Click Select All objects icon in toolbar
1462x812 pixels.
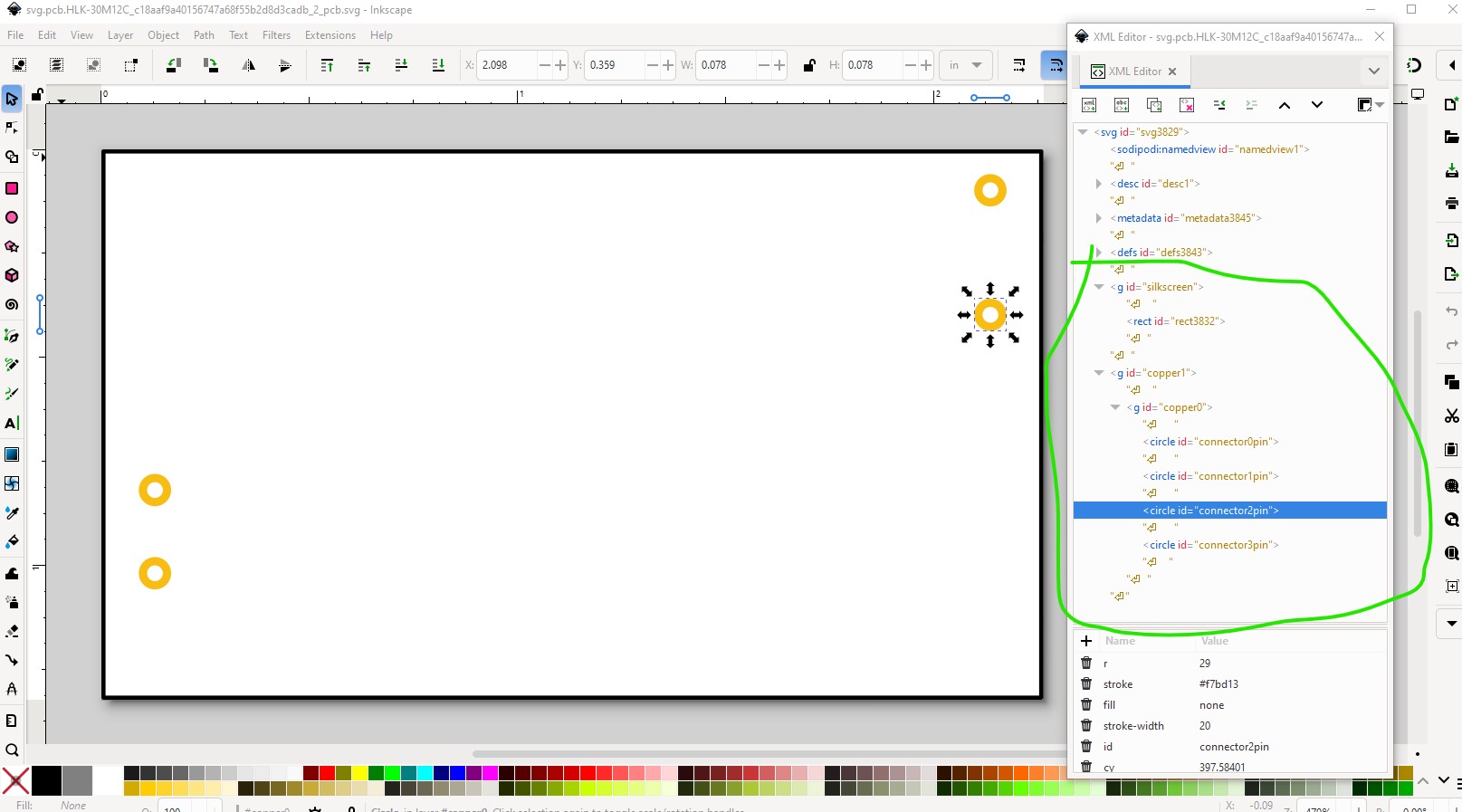[19, 65]
